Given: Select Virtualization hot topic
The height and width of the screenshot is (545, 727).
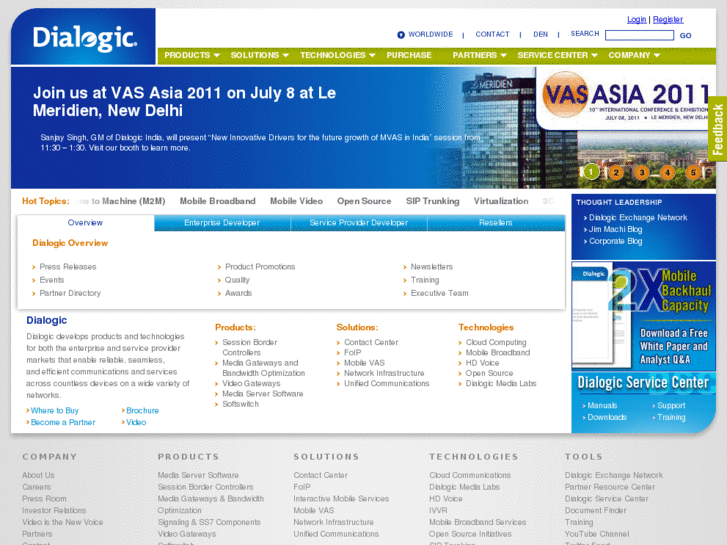Looking at the screenshot, I should coord(501,201).
